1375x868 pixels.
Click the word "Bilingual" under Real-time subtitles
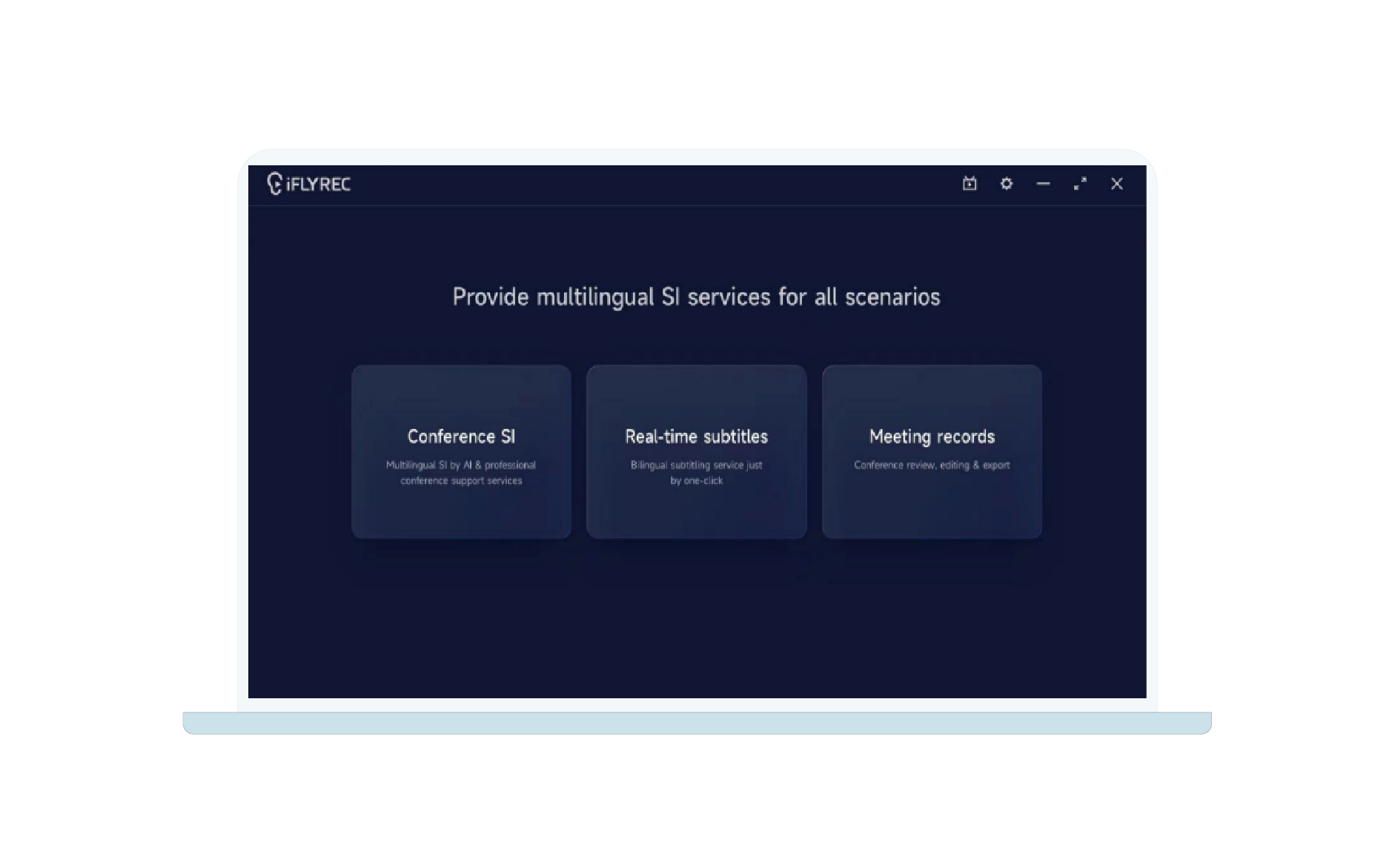649,466
